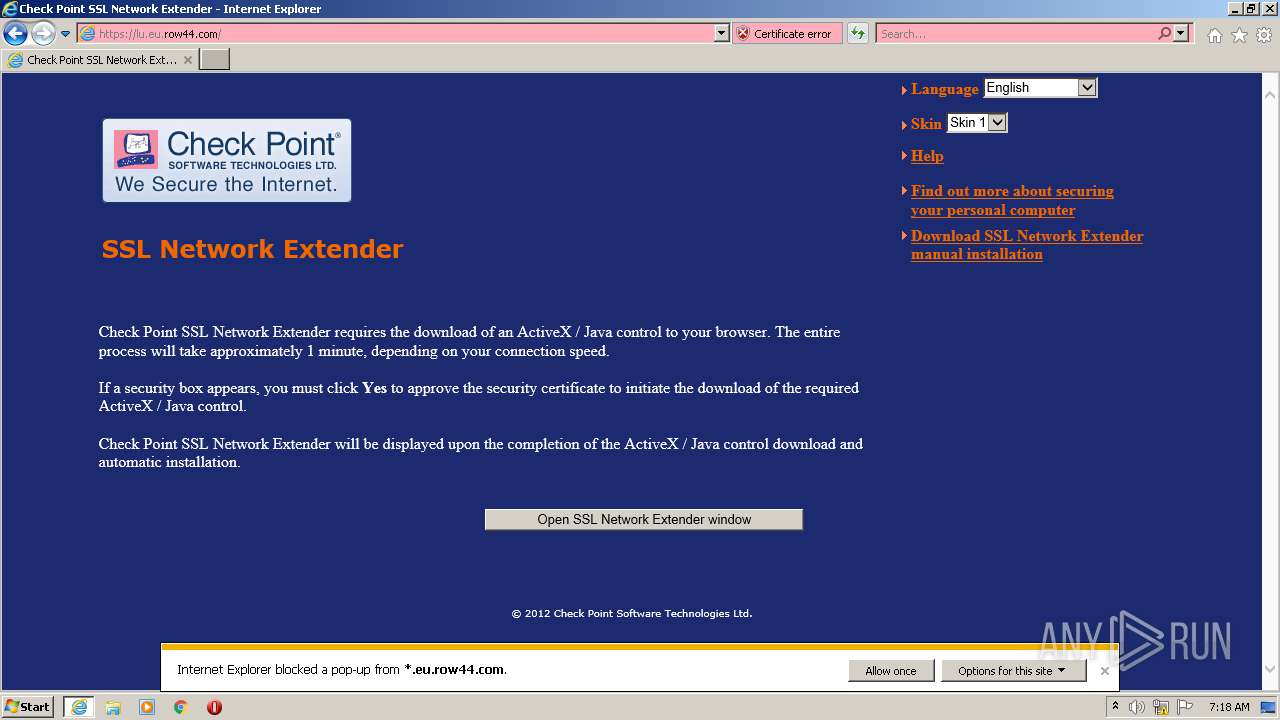Click the 2012 Check Point copyright text
This screenshot has width=1280, height=720.
click(632, 614)
